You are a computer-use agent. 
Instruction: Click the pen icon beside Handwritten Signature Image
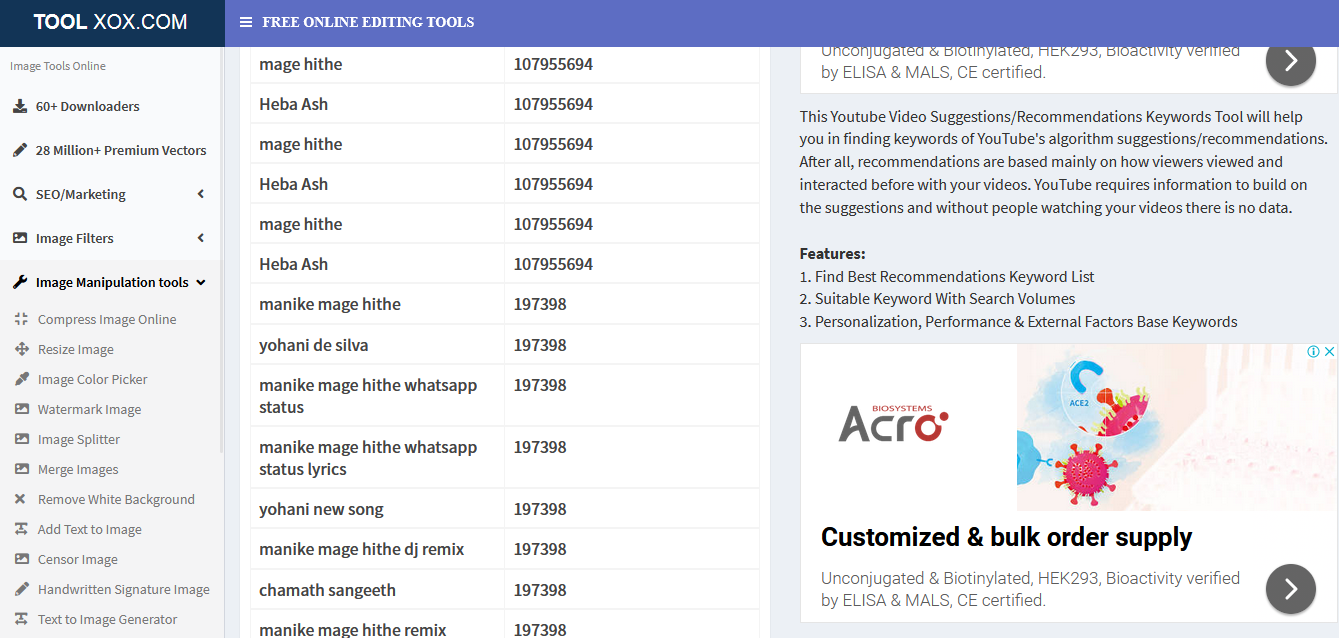[21, 589]
